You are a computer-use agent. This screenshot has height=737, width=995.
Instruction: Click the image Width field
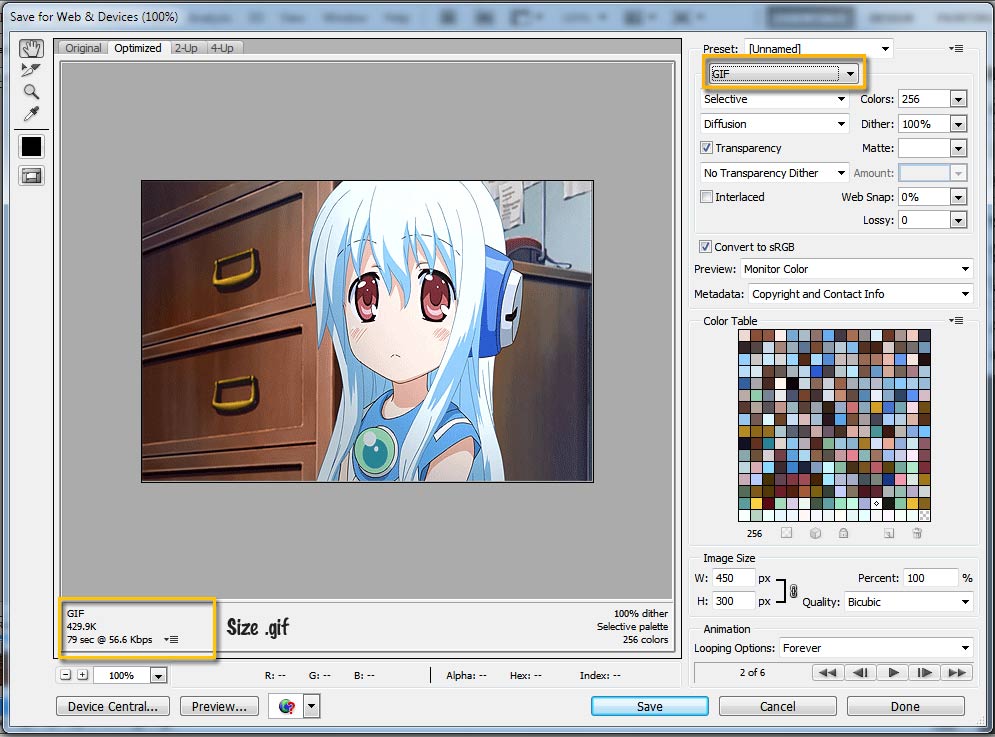(734, 578)
